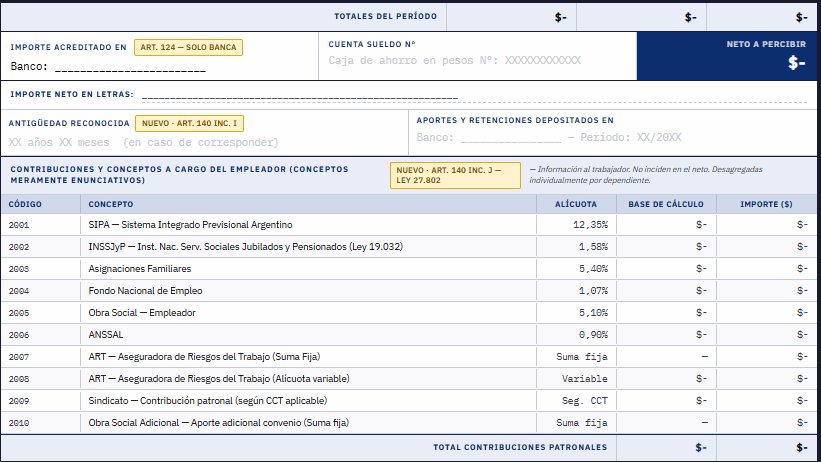This screenshot has width=821, height=462.
Task: Click code cell 2004
Action: (19, 291)
